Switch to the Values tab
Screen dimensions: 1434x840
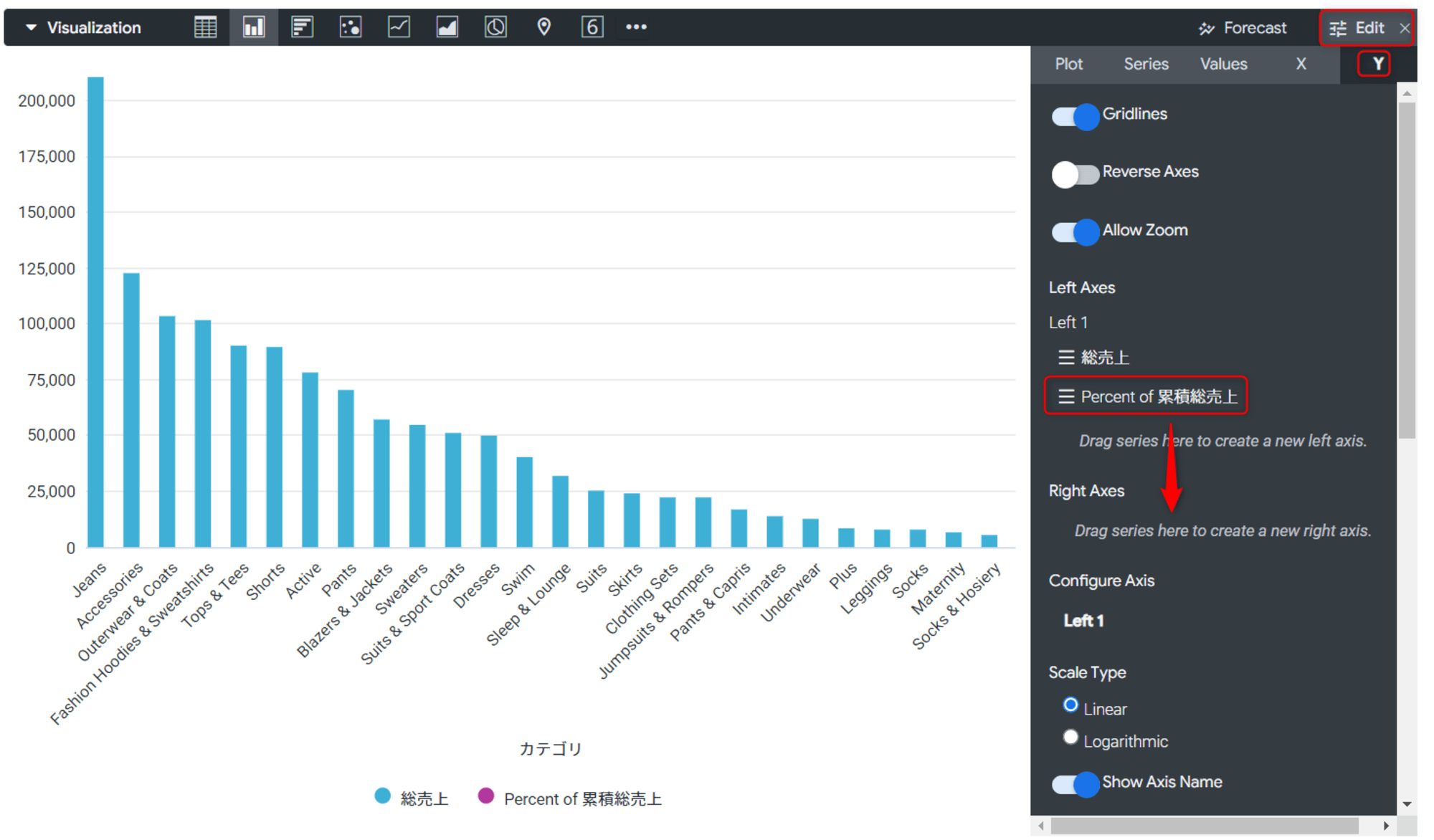click(x=1223, y=64)
